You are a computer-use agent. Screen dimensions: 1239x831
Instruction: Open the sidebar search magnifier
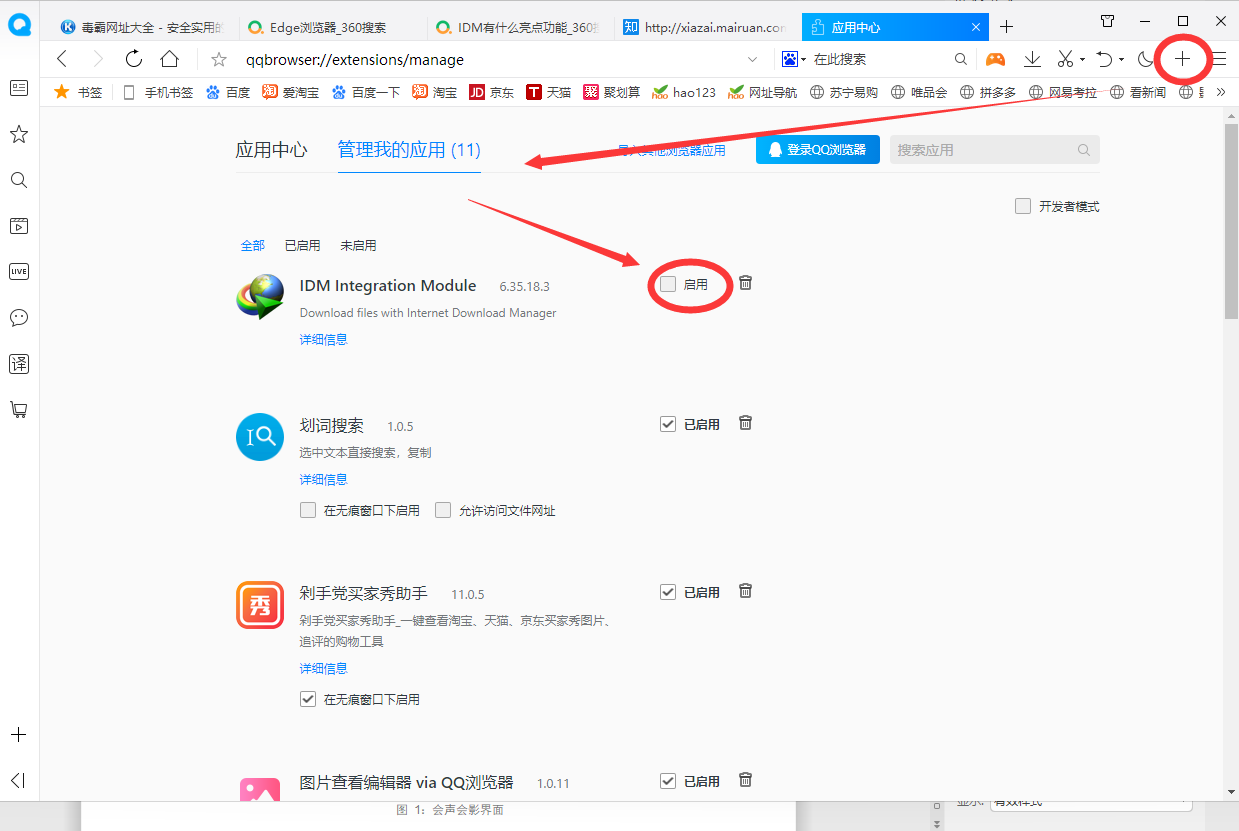19,180
